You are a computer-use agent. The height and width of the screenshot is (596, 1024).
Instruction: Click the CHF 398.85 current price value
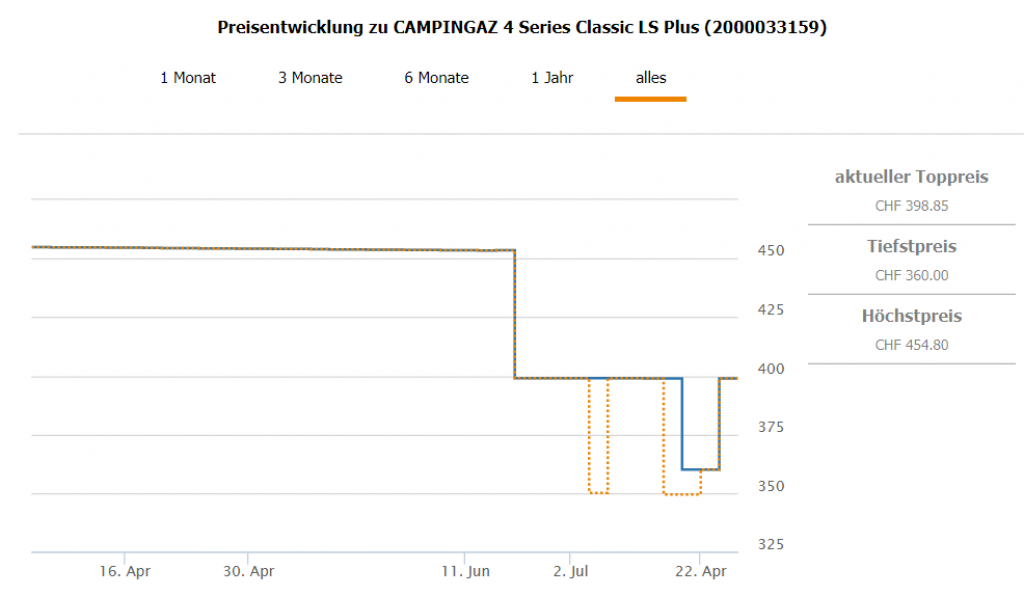click(x=911, y=206)
